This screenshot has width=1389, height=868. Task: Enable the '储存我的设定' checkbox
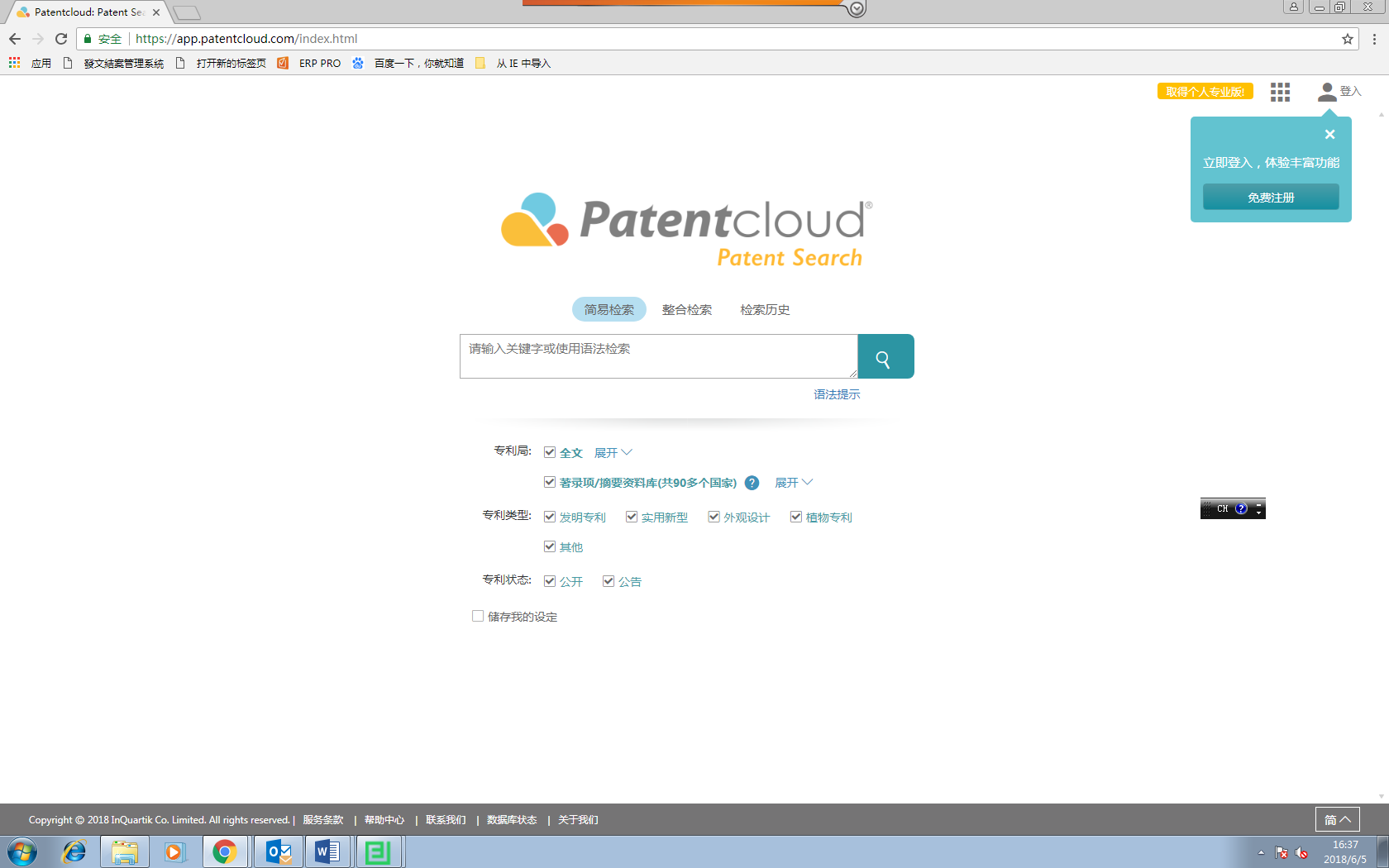478,616
